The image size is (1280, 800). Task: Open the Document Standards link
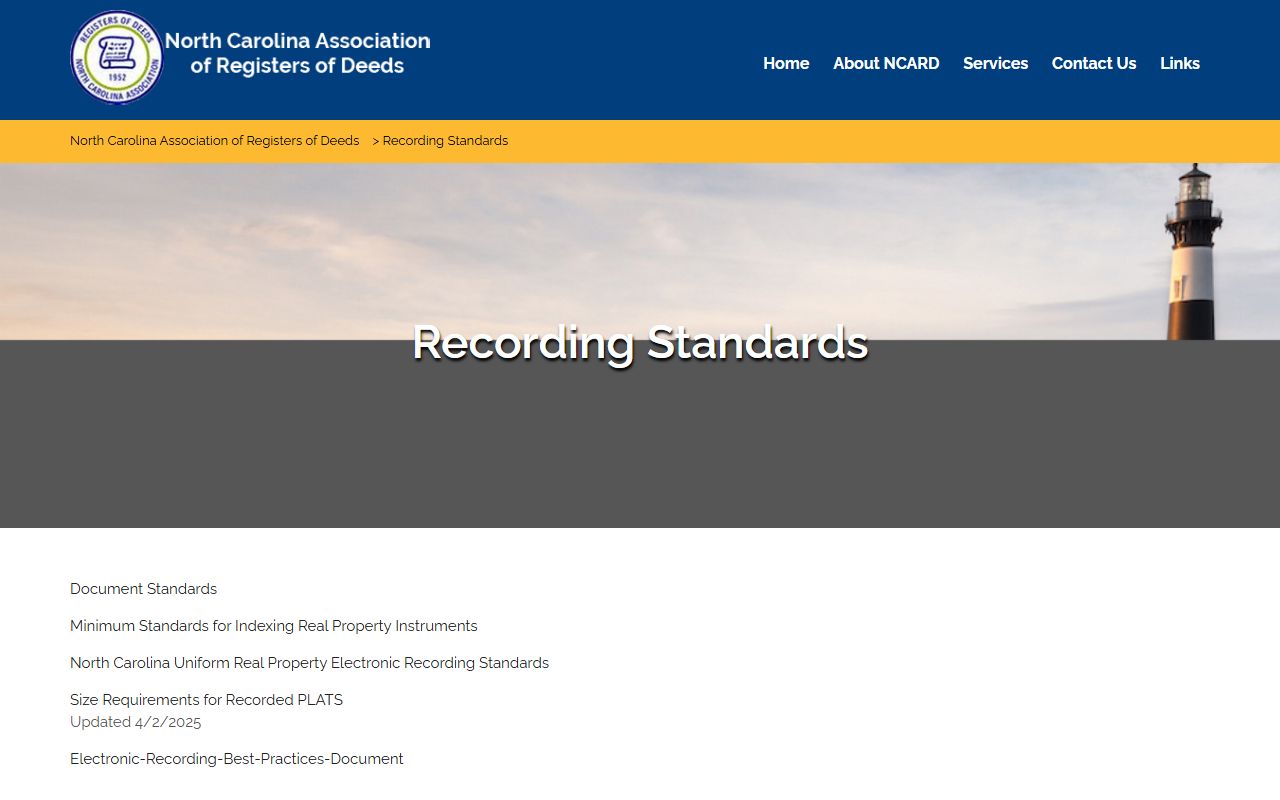[x=143, y=589]
